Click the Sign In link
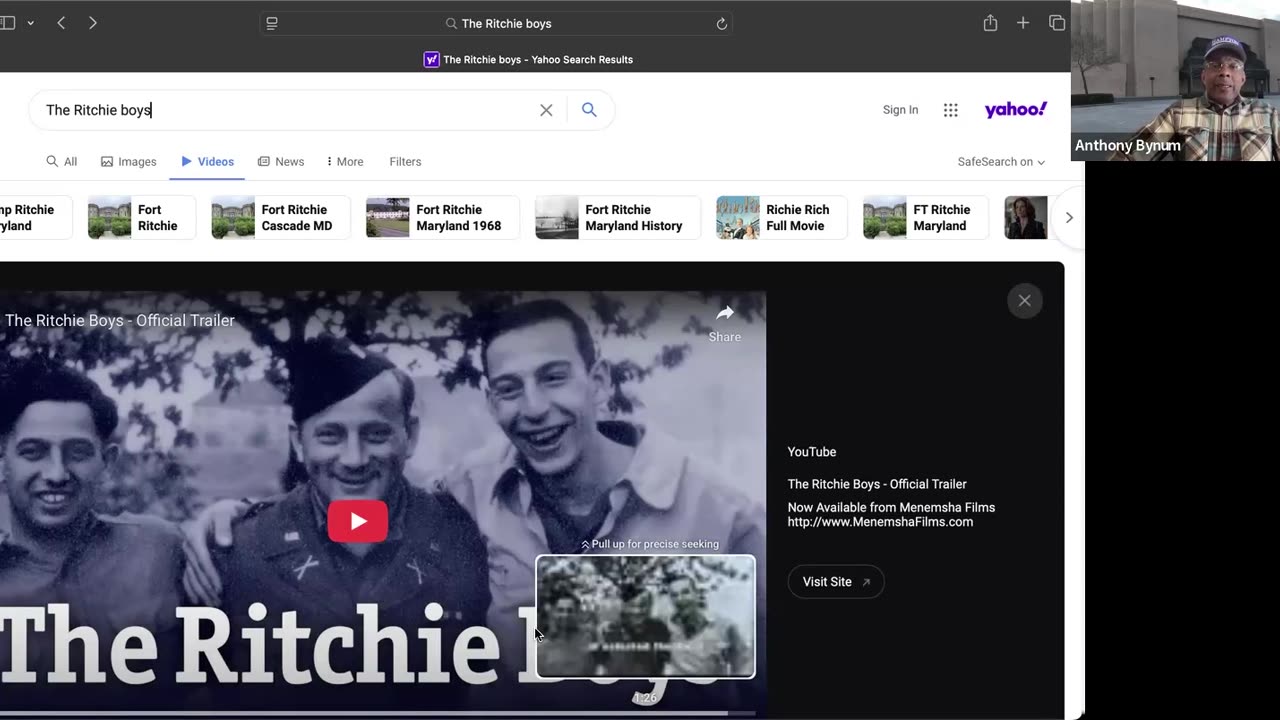This screenshot has width=1280, height=720. click(900, 110)
